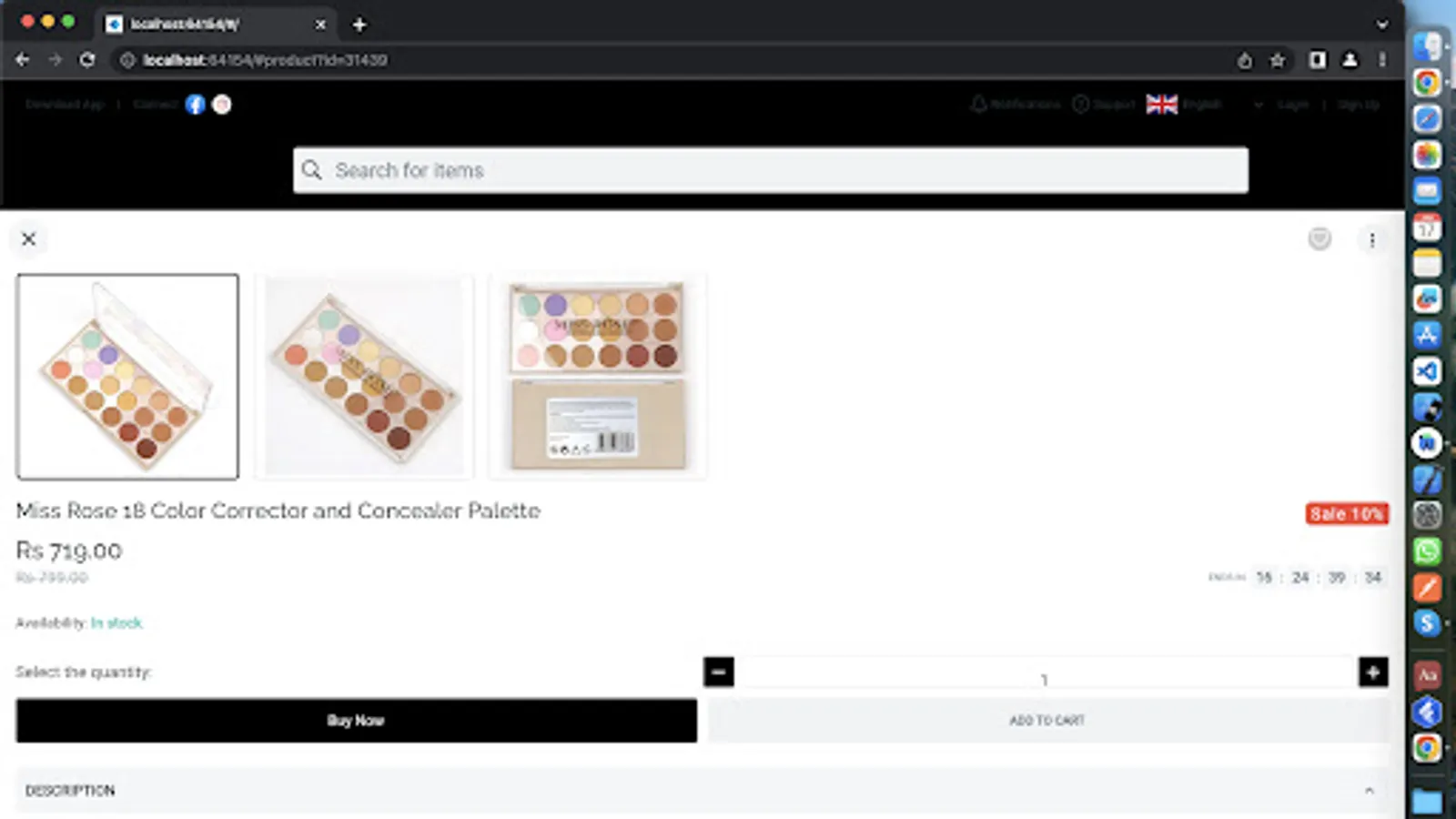Expand the tab search chevron
Screen dimensions: 1456x819
[1382, 25]
